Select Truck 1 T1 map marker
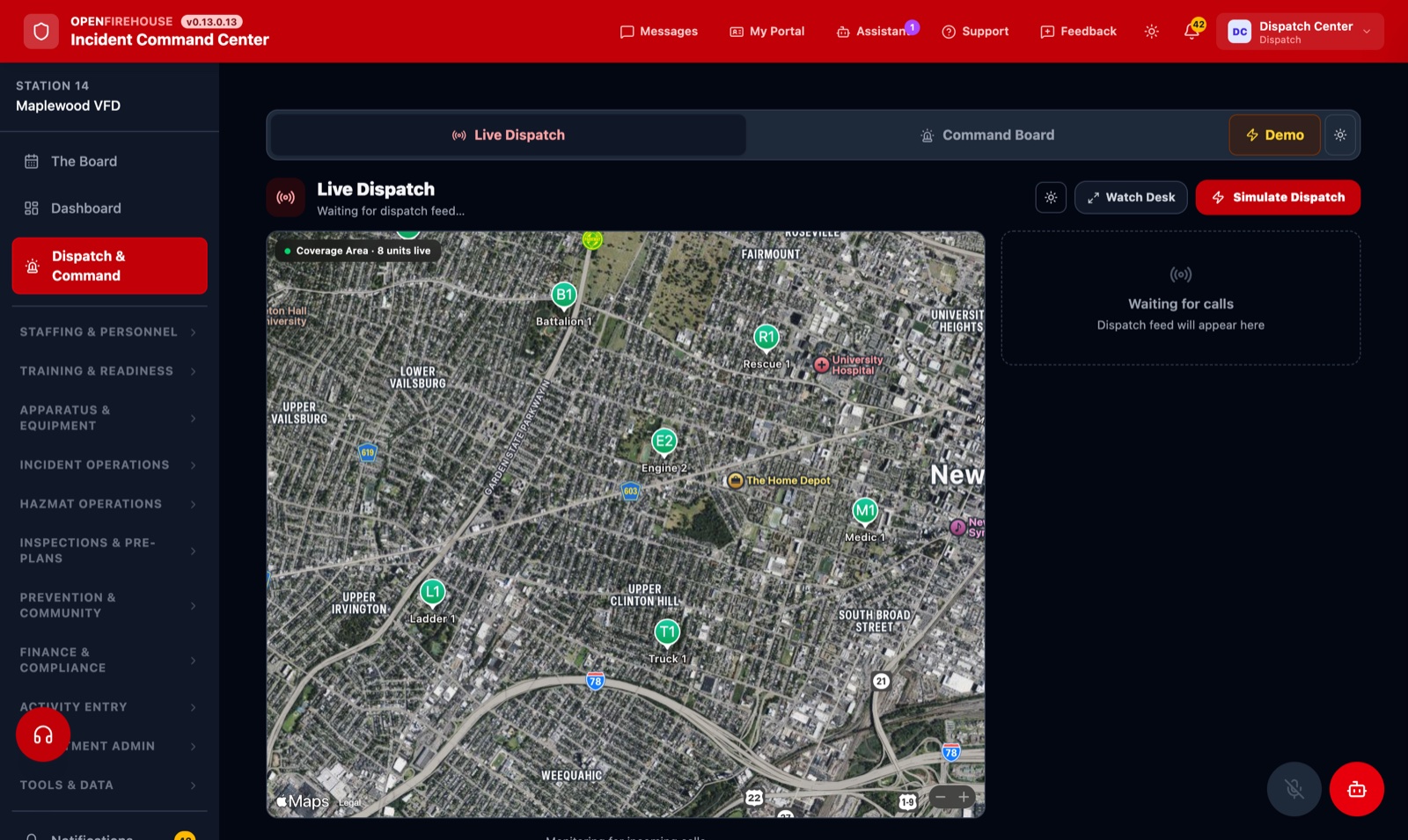The width and height of the screenshot is (1408, 840). pyautogui.click(x=667, y=632)
